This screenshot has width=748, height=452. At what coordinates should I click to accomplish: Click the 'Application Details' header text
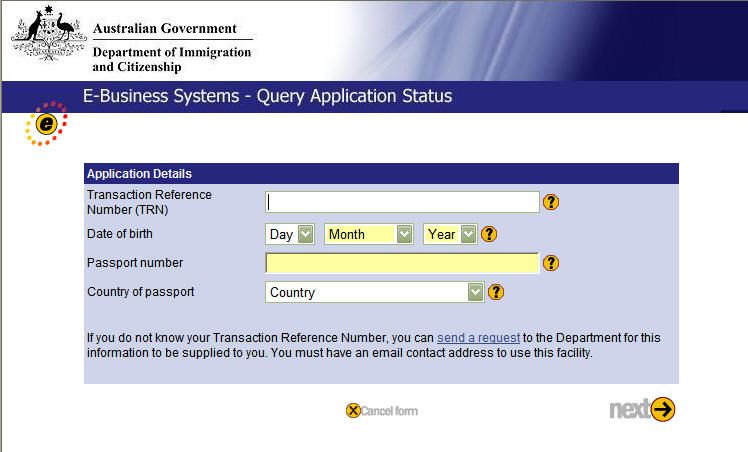[x=139, y=174]
